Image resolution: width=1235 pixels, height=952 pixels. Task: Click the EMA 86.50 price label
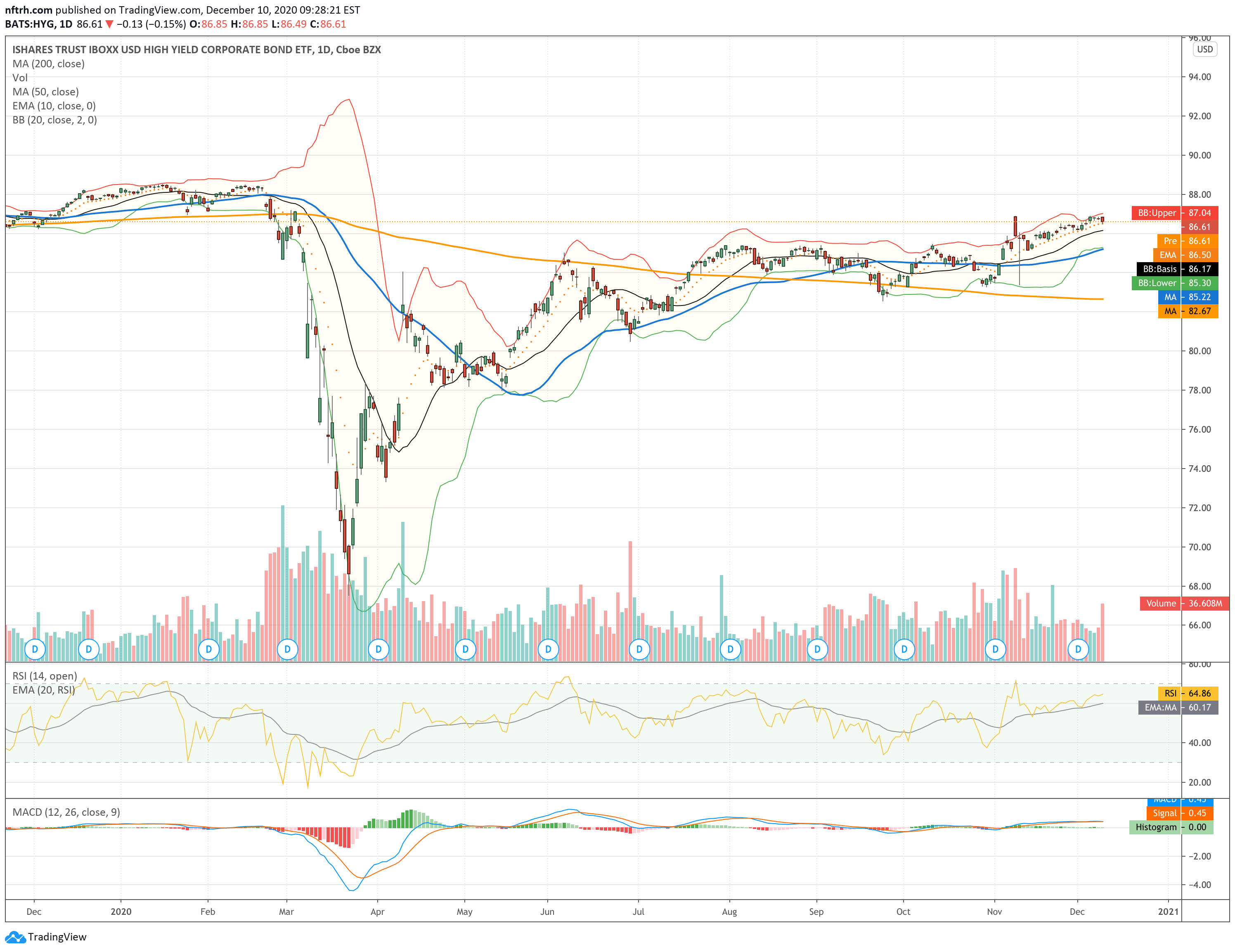(x=1185, y=255)
